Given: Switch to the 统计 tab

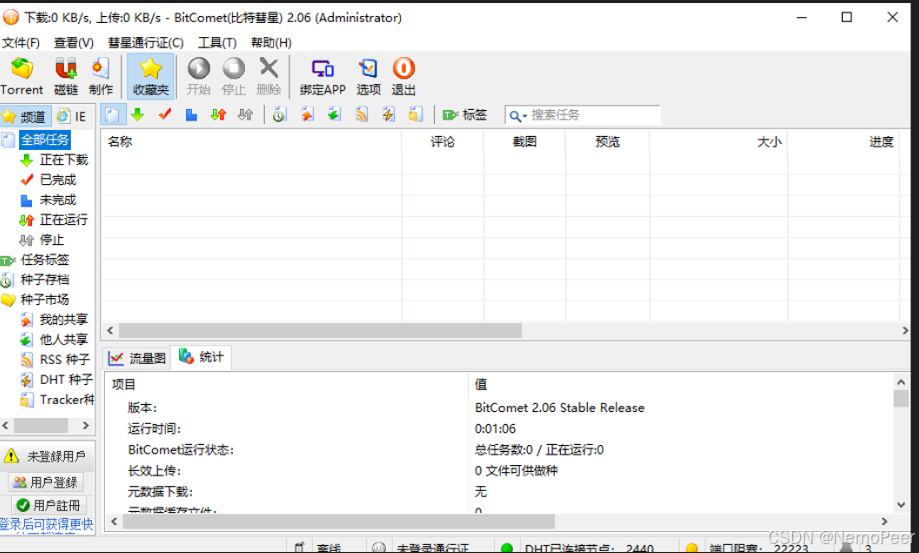Looking at the screenshot, I should pyautogui.click(x=202, y=357).
